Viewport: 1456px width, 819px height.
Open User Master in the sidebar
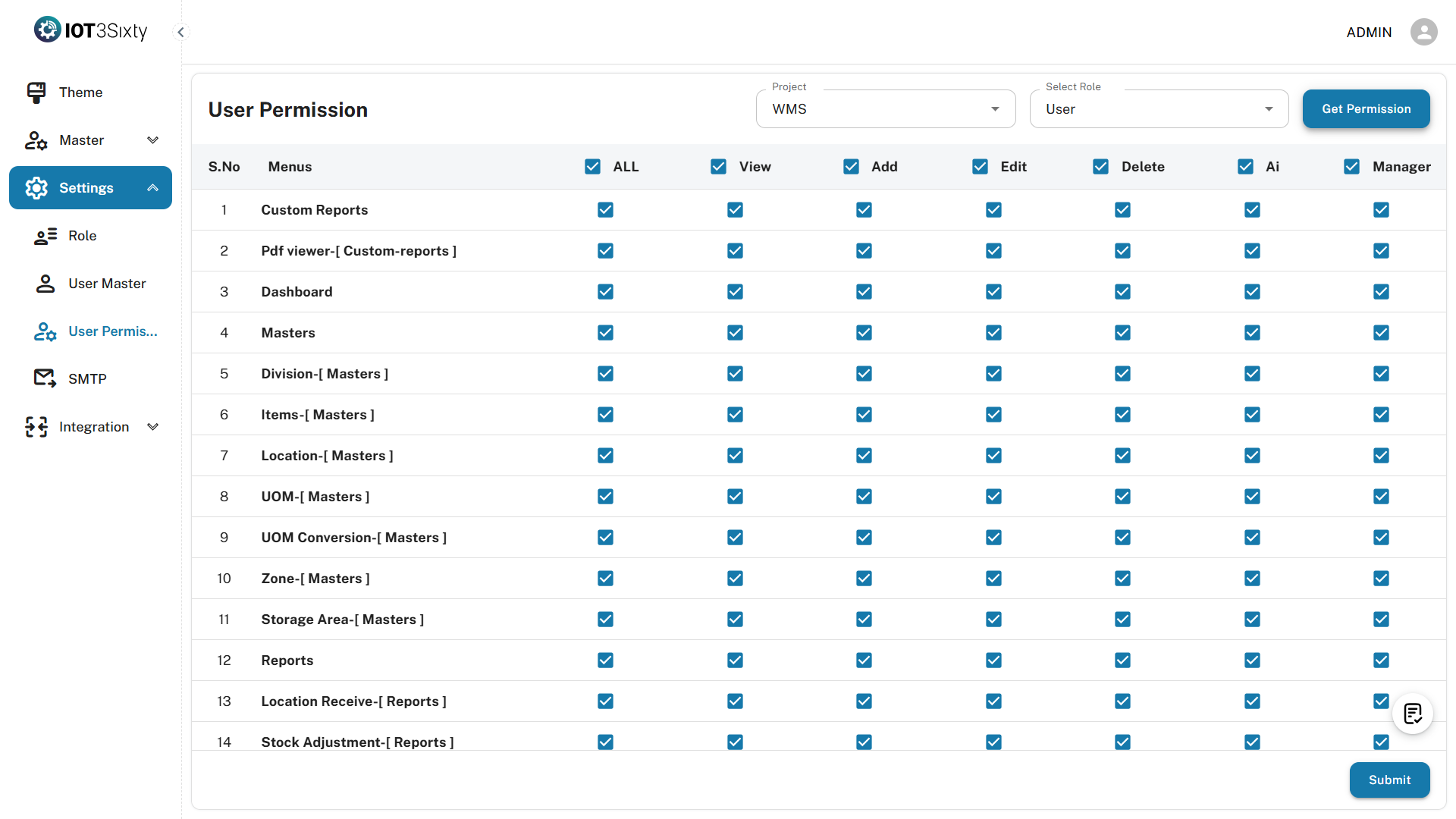[x=106, y=284]
